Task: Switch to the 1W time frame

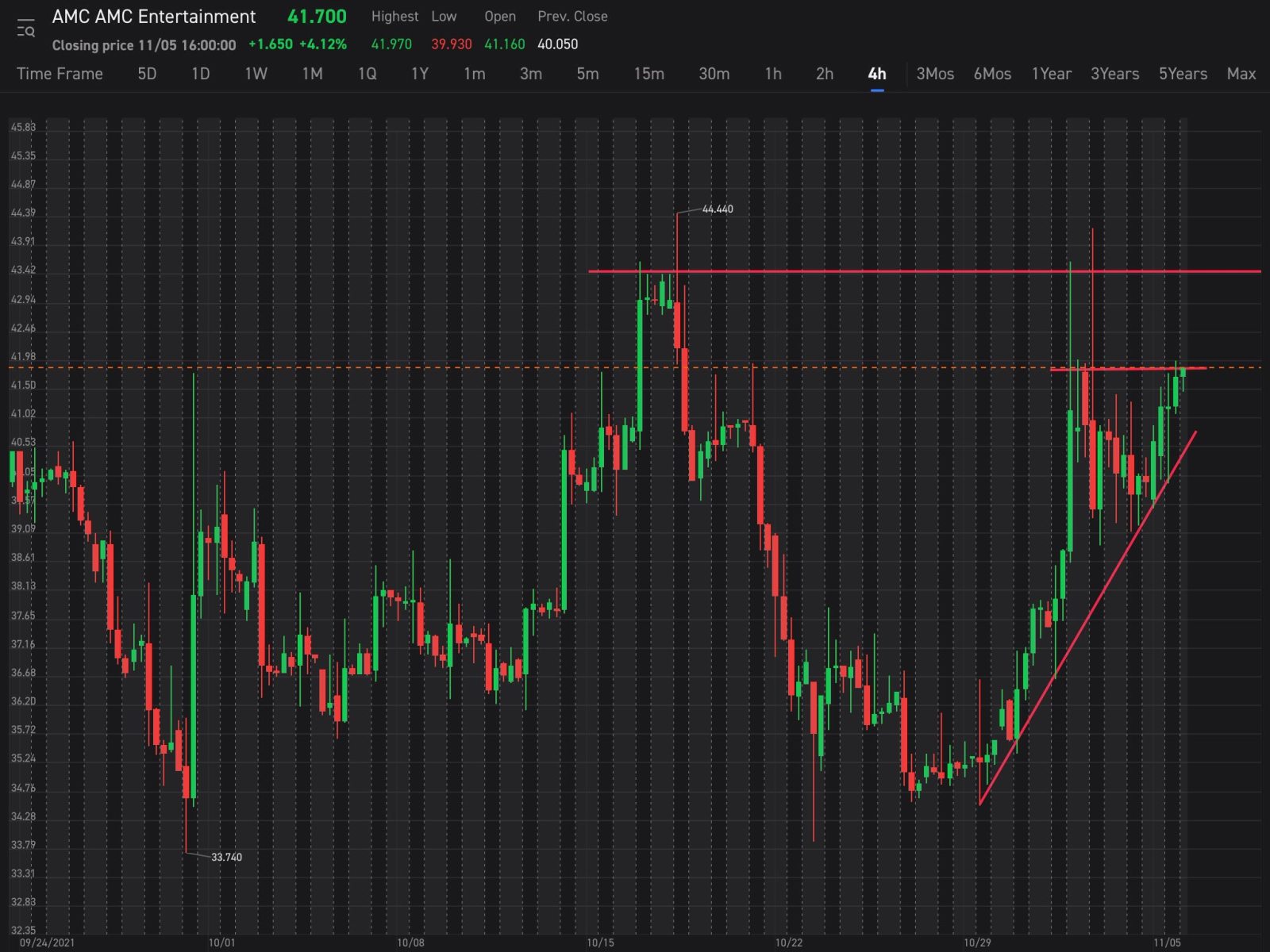Action: 256,74
